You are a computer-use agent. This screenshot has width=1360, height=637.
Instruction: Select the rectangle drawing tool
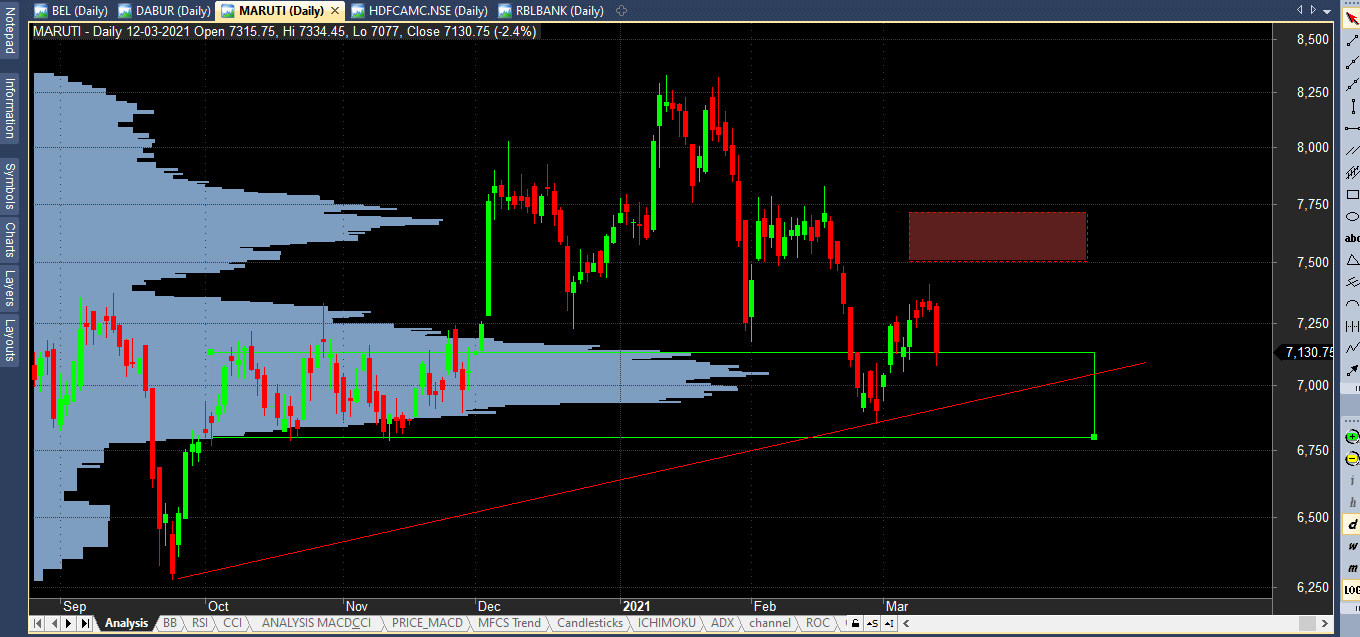click(x=1352, y=194)
